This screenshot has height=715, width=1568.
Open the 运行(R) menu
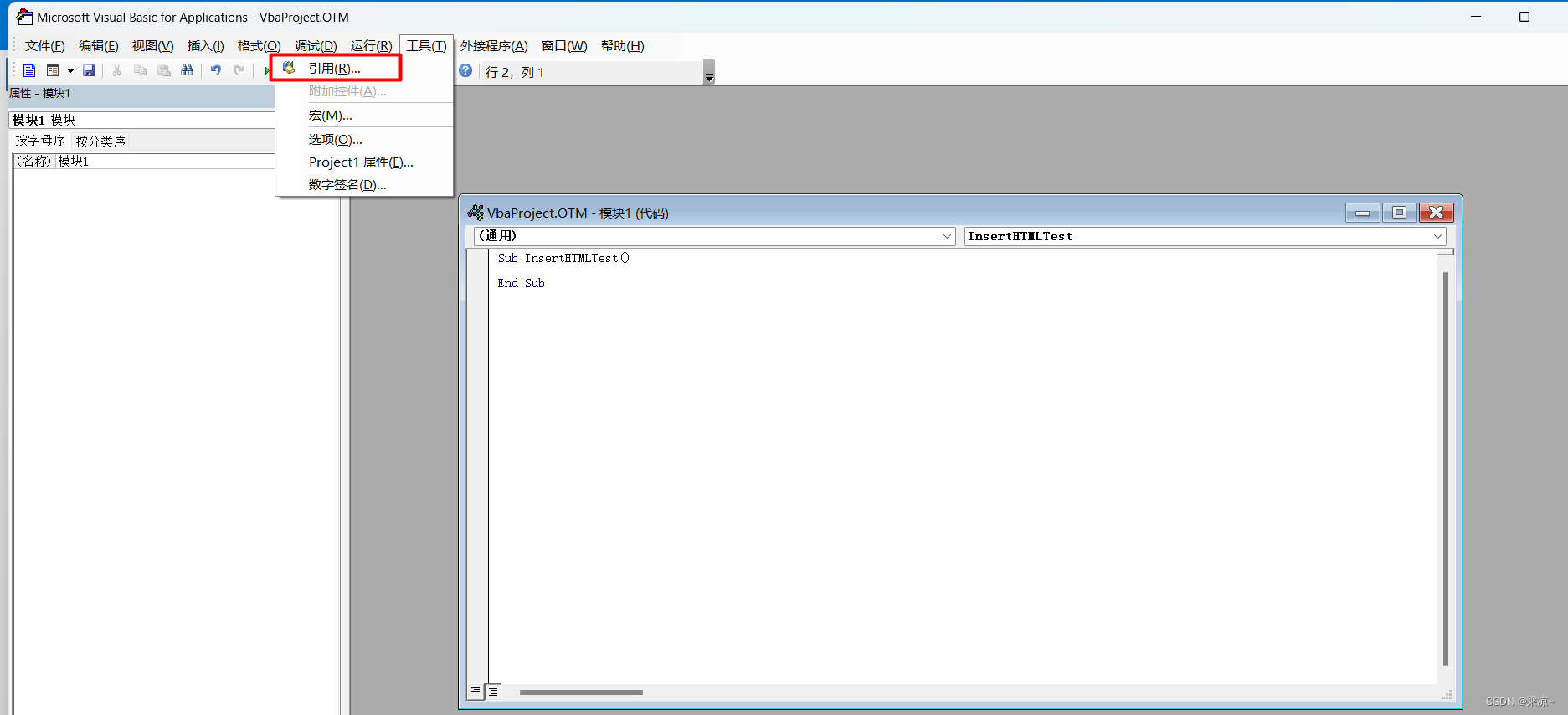372,46
